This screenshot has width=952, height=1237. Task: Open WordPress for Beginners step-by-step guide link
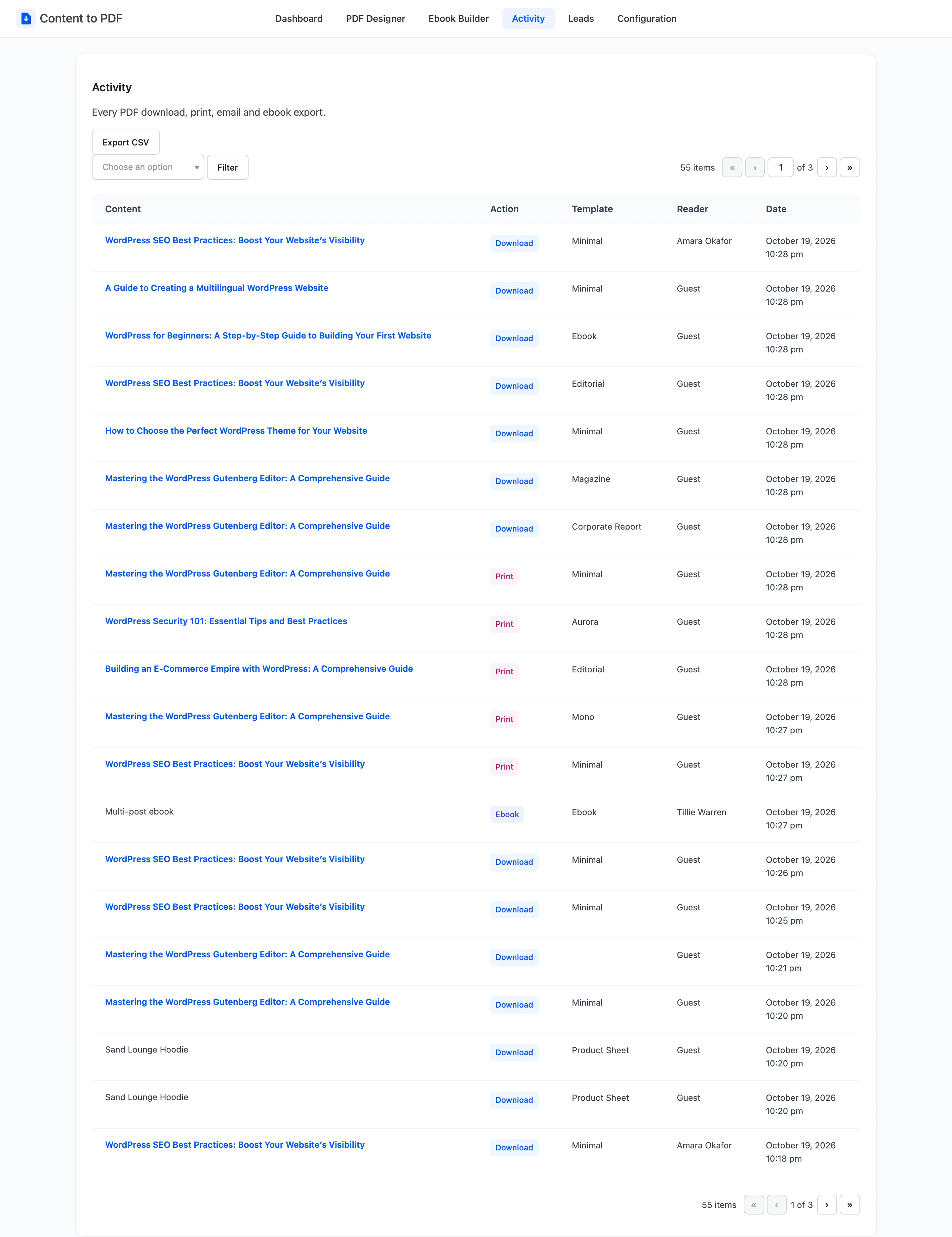pyautogui.click(x=268, y=335)
